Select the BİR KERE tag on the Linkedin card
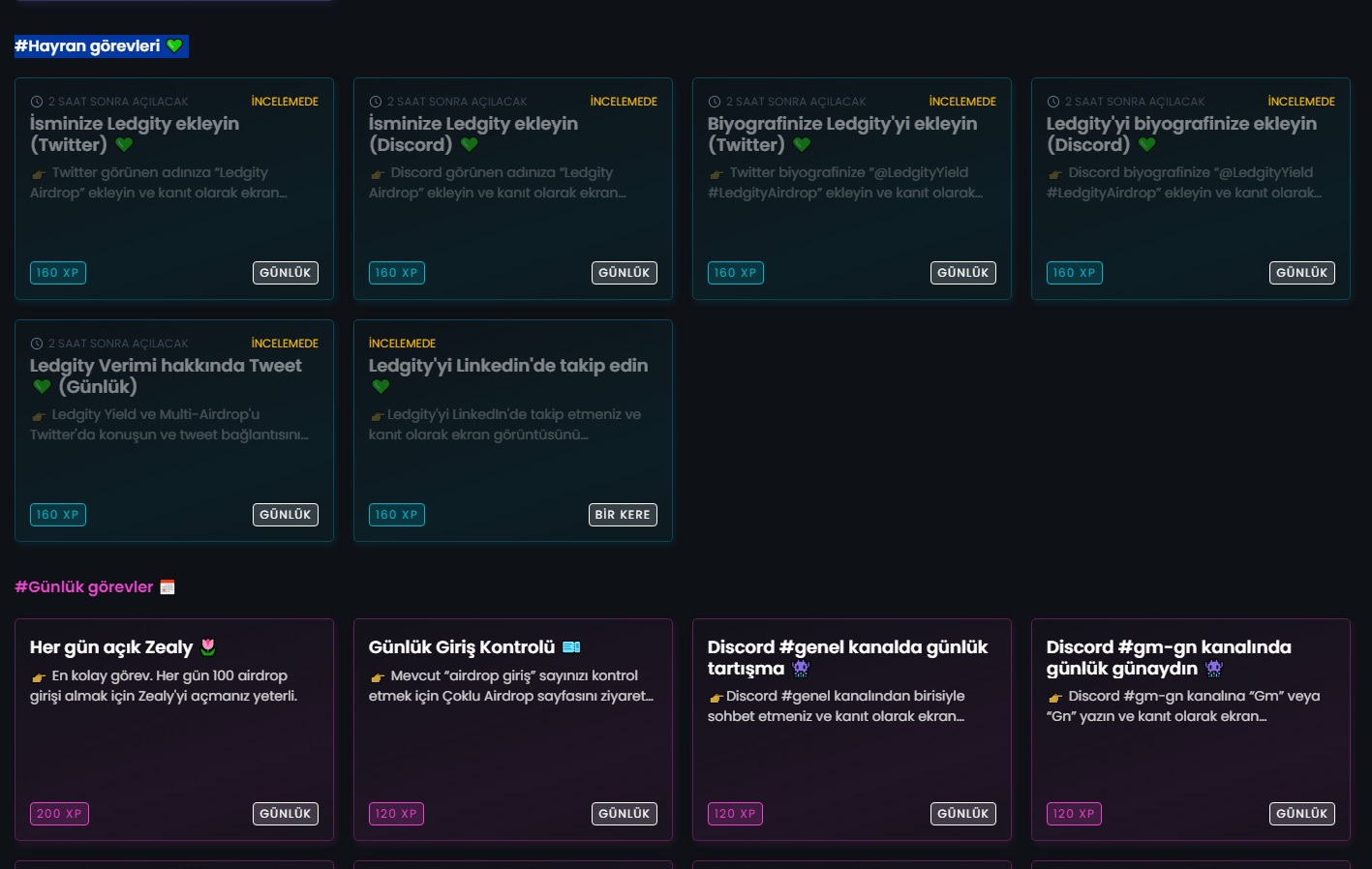Image resolution: width=1372 pixels, height=869 pixels. 623,515
